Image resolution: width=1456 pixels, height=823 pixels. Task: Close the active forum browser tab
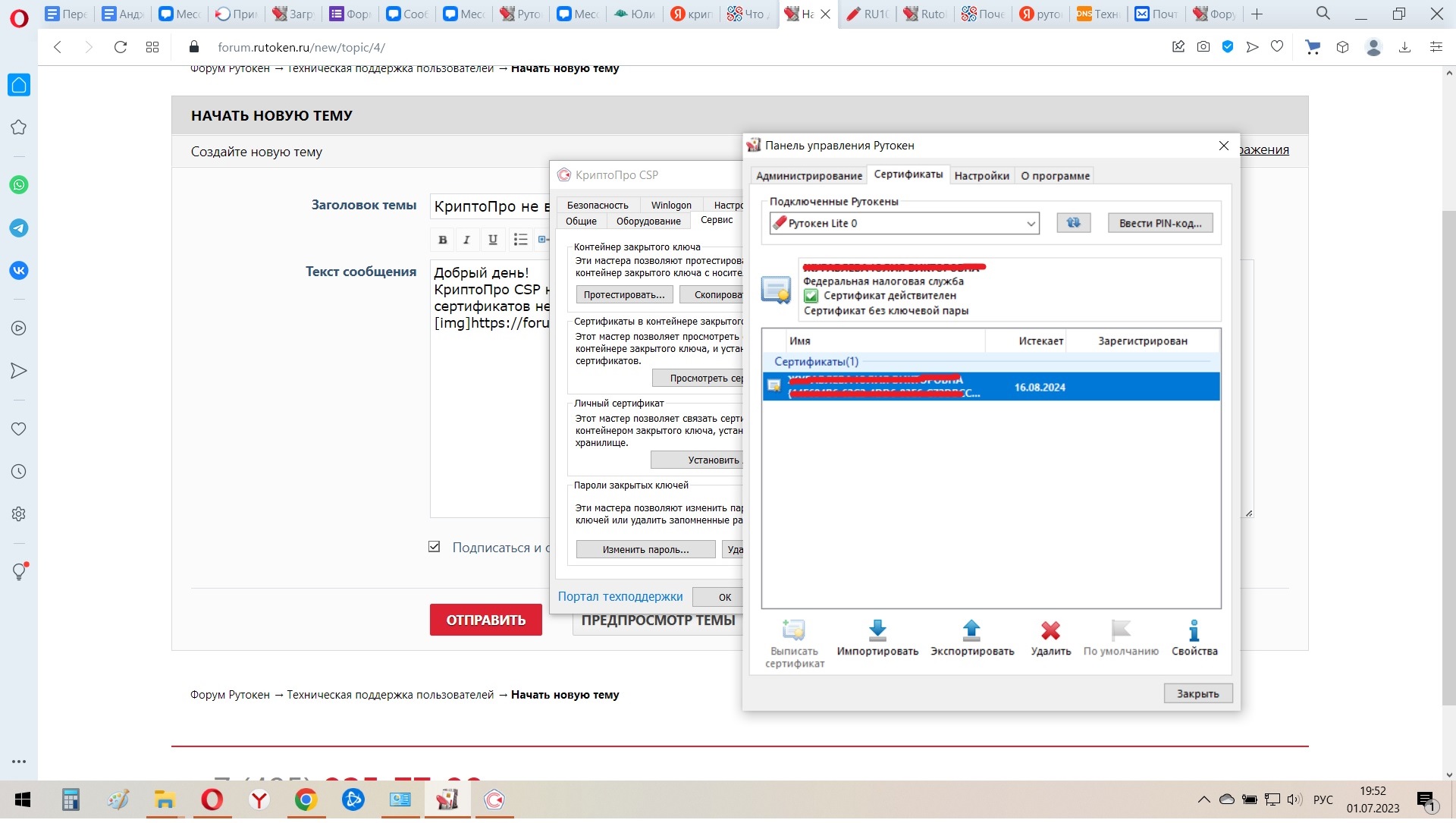[x=826, y=14]
